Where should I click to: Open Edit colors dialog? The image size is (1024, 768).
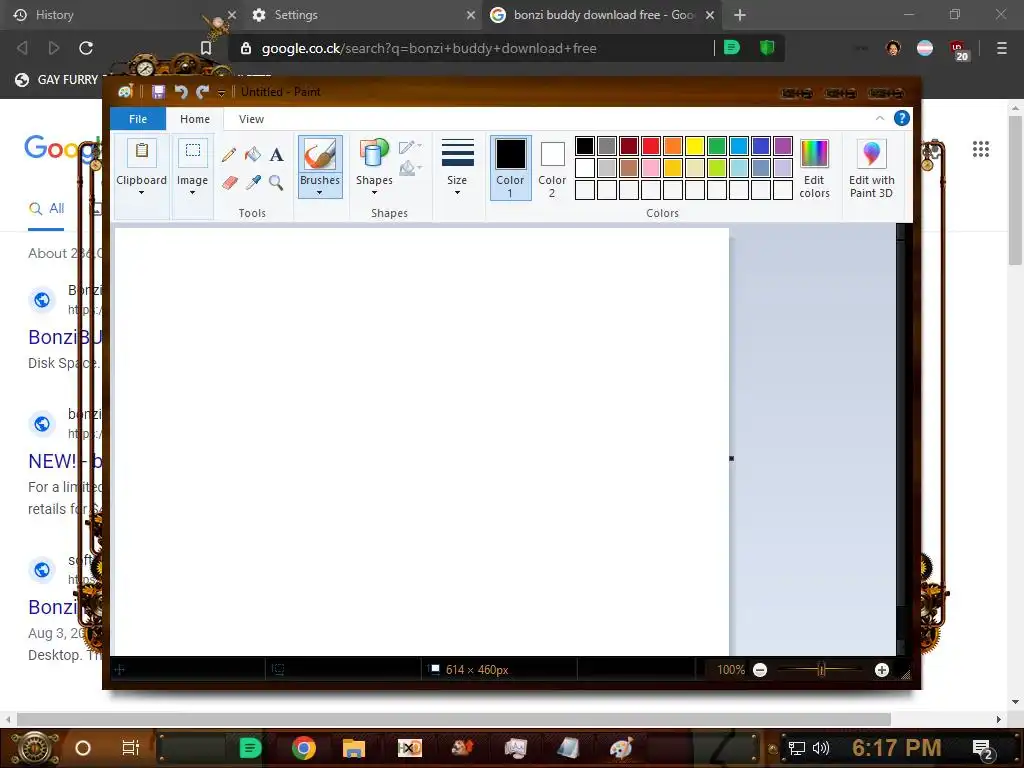pos(814,168)
